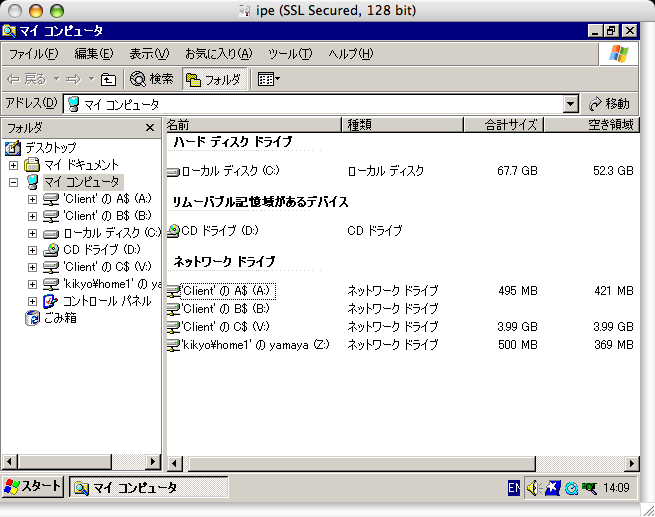Click マイ コンピュータ taskbar button
655x517 pixels.
pyautogui.click(x=149, y=487)
